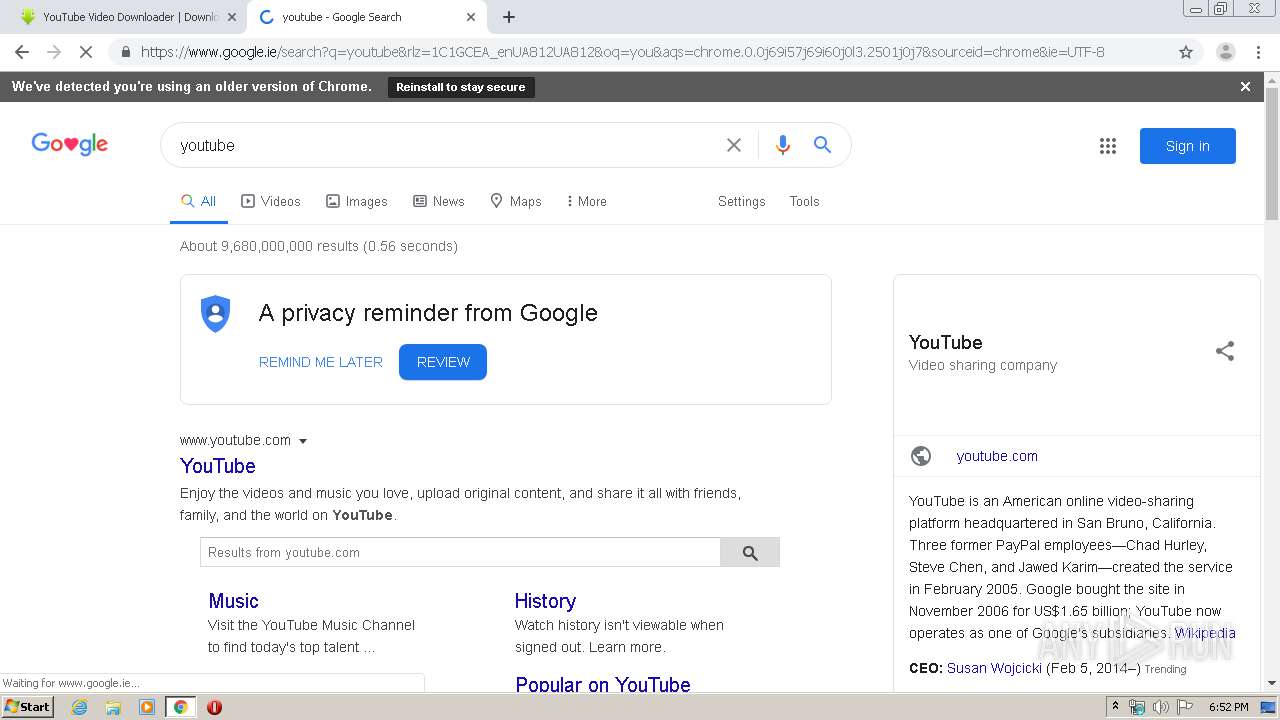1280x720 pixels.
Task: Share the YouTube knowledge panel
Action: [x=1225, y=351]
